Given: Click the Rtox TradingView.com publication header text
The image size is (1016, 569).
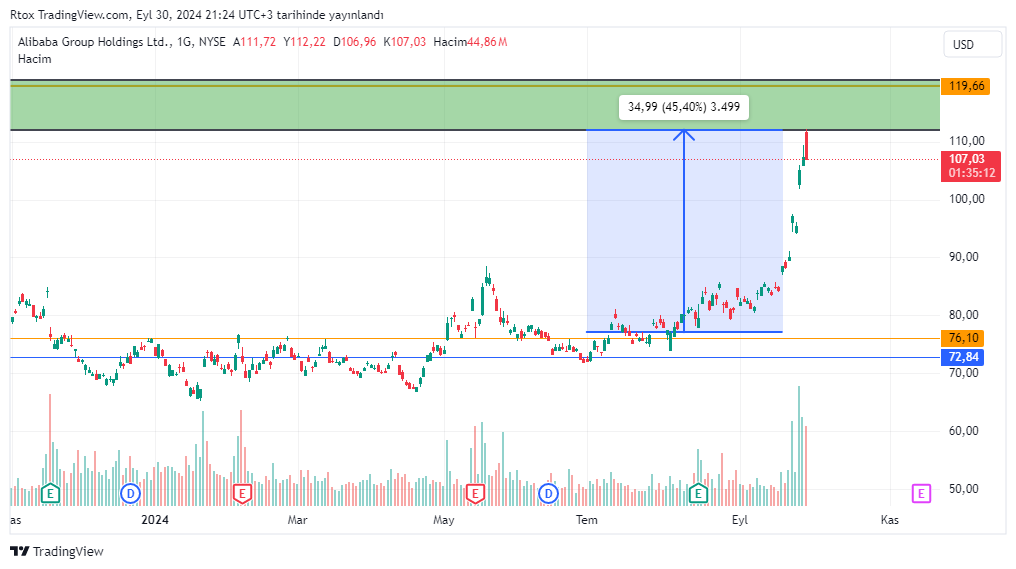Looking at the screenshot, I should pos(197,15).
